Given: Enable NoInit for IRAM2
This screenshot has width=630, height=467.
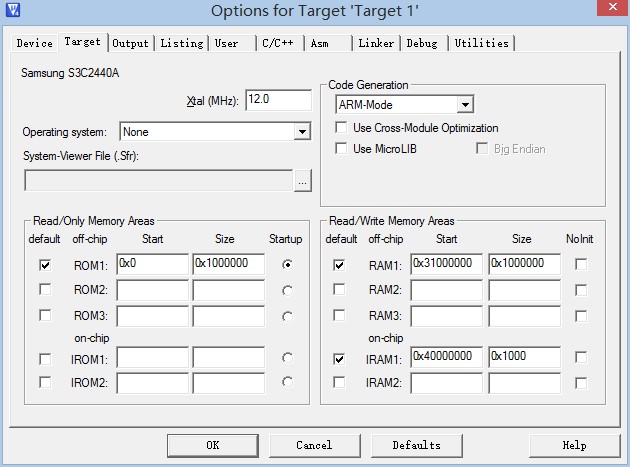Looking at the screenshot, I should [581, 383].
